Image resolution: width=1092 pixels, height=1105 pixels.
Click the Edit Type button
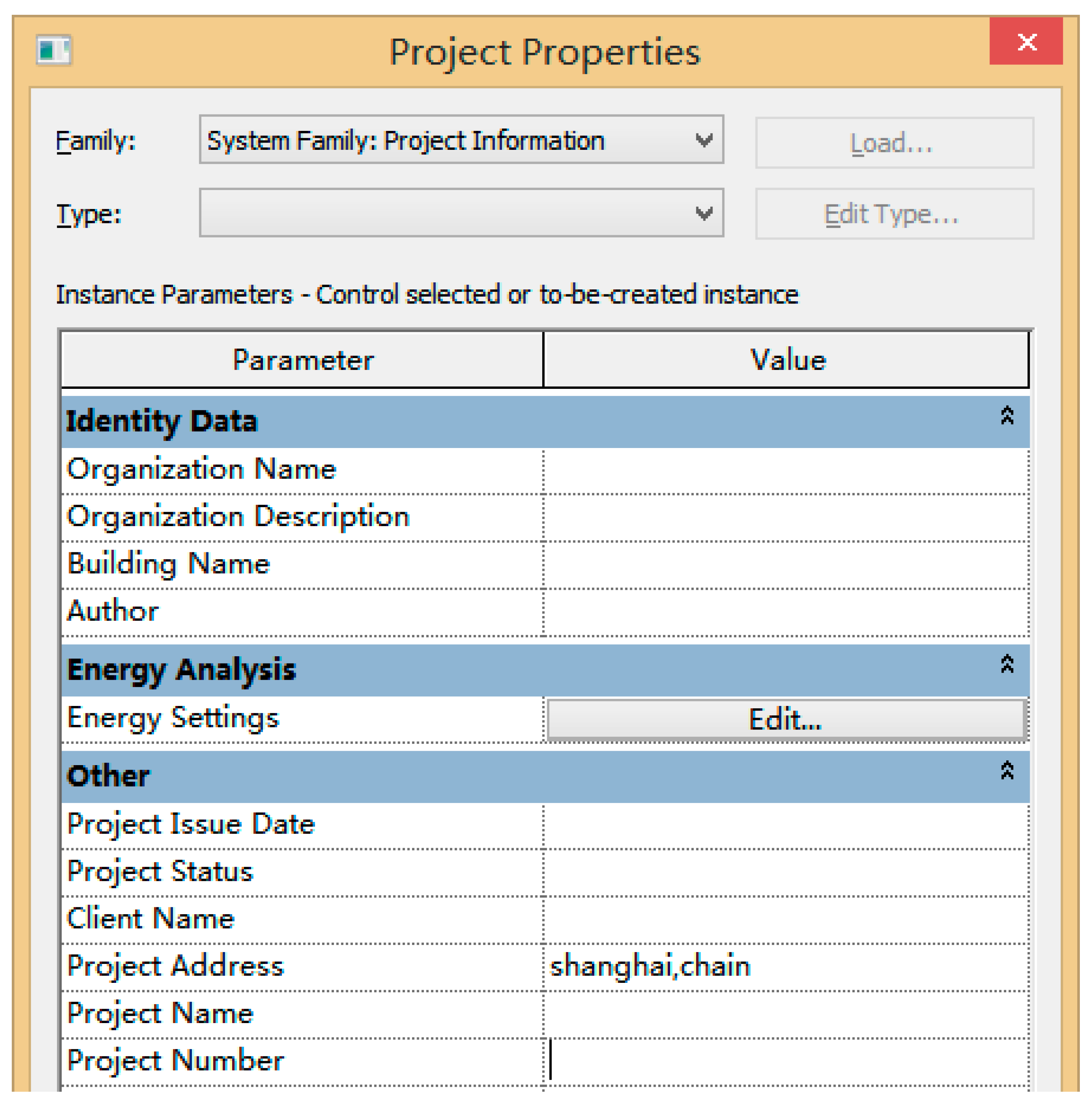click(x=894, y=214)
